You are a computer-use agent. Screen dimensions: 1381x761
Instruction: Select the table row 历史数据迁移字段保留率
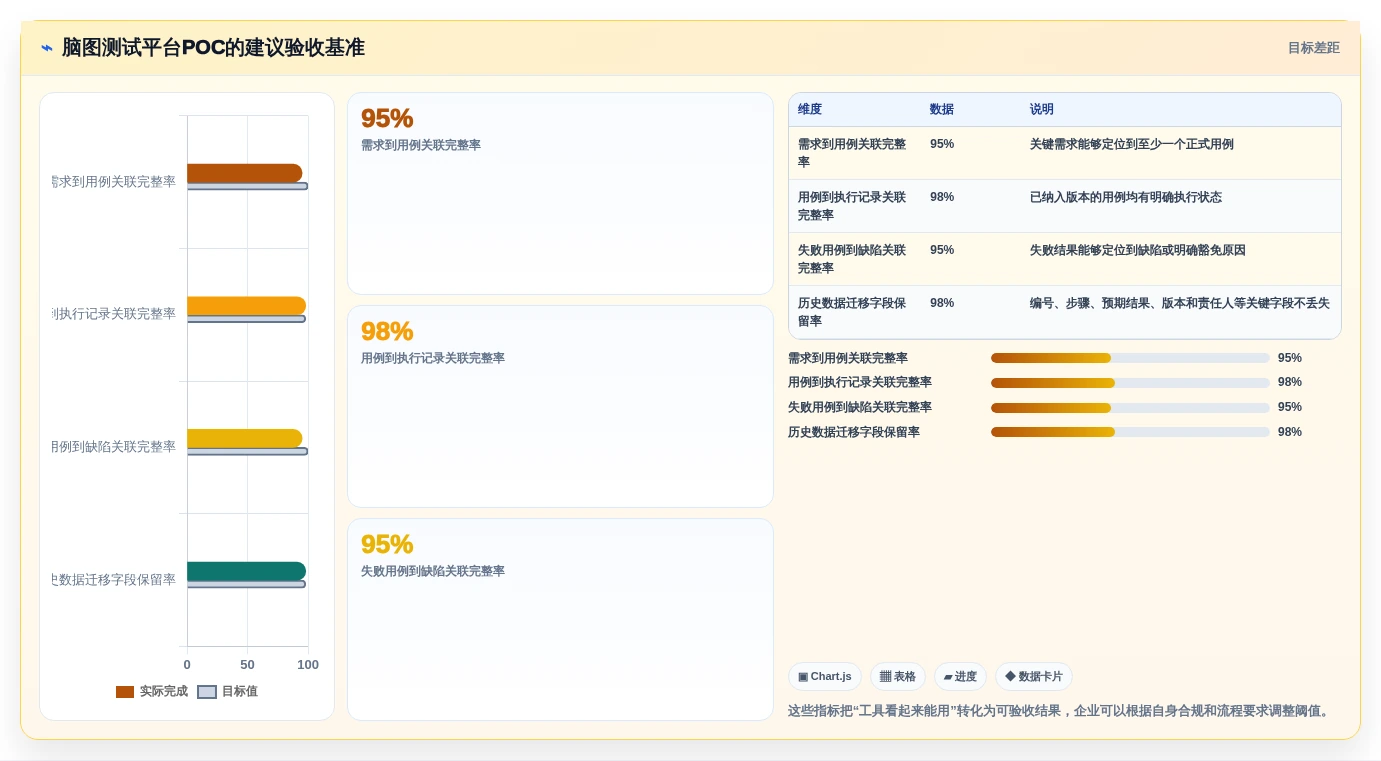[1065, 312]
